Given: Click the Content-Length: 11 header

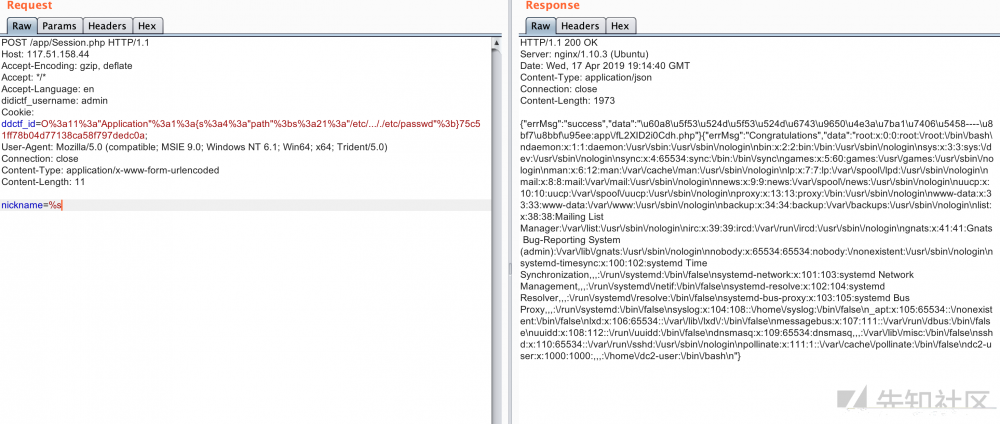Looking at the screenshot, I should click(x=43, y=182).
